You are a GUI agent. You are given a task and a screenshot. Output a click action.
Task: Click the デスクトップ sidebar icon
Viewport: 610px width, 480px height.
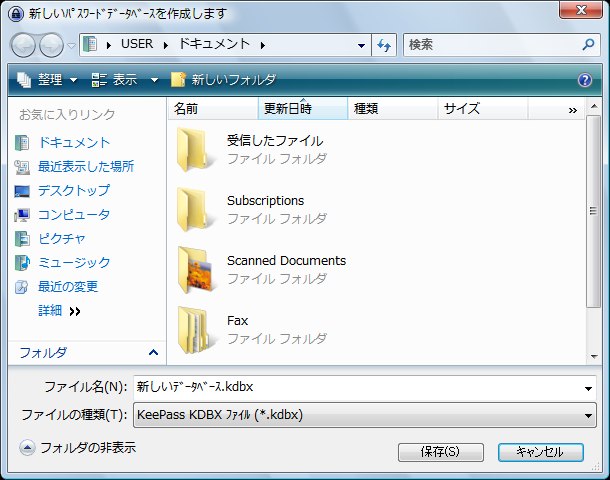pyautogui.click(x=22, y=191)
